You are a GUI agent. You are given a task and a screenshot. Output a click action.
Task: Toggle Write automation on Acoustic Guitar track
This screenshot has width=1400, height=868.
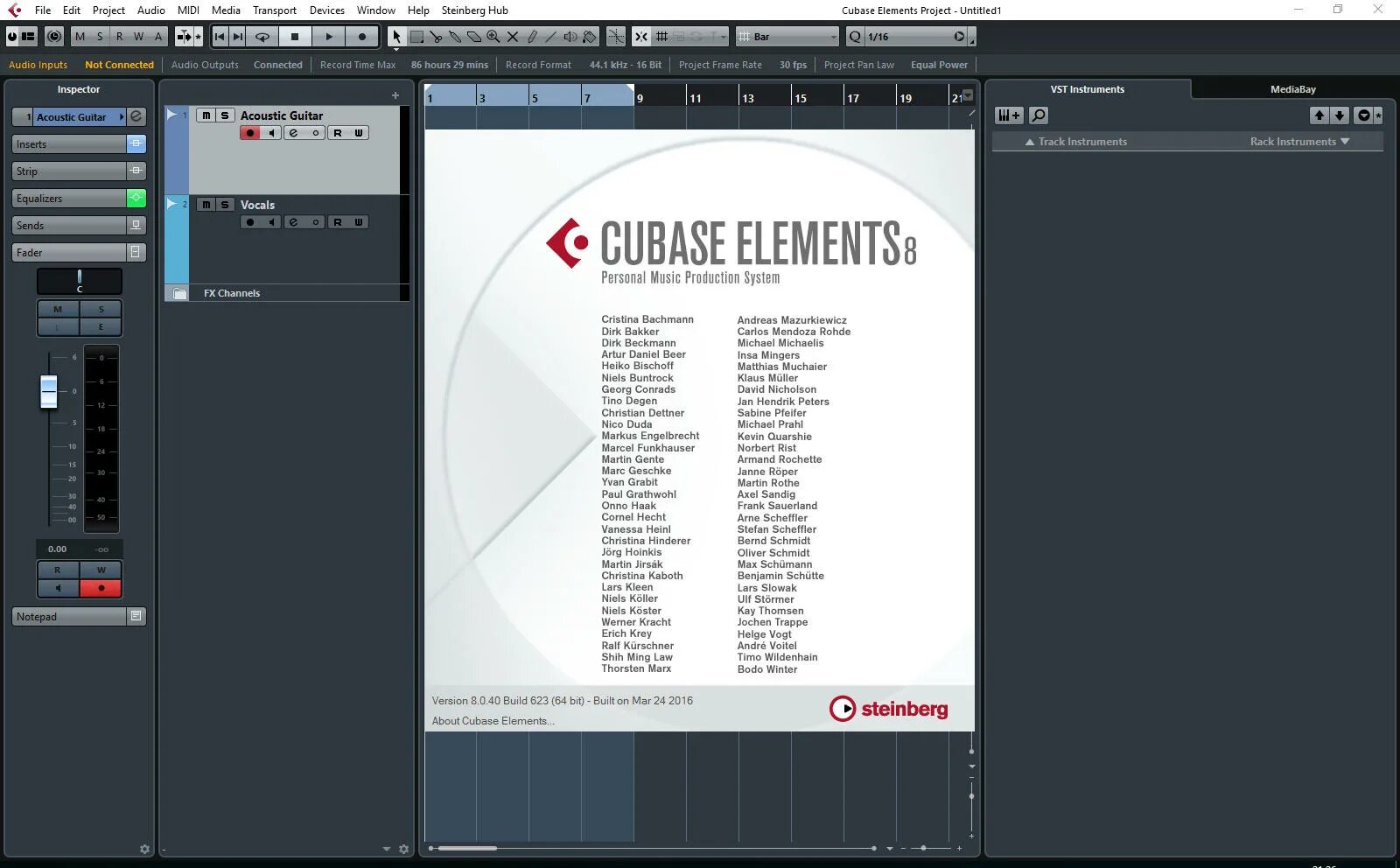tap(359, 133)
